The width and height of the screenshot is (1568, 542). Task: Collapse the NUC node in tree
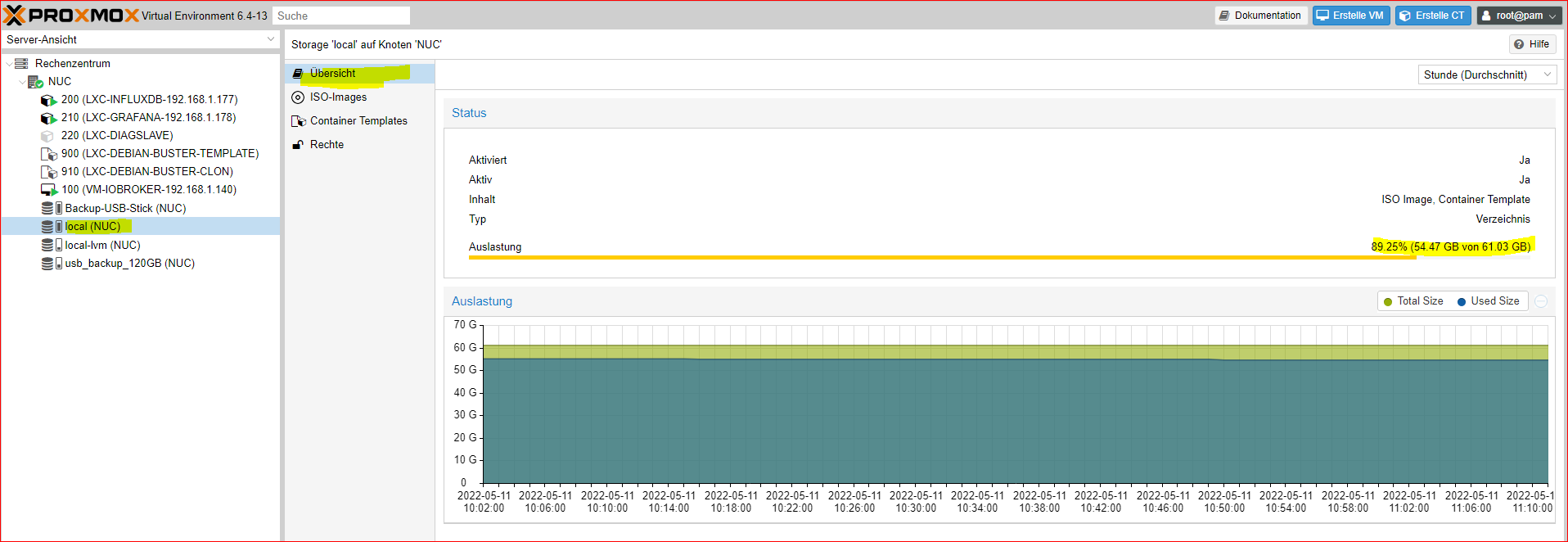(x=22, y=82)
